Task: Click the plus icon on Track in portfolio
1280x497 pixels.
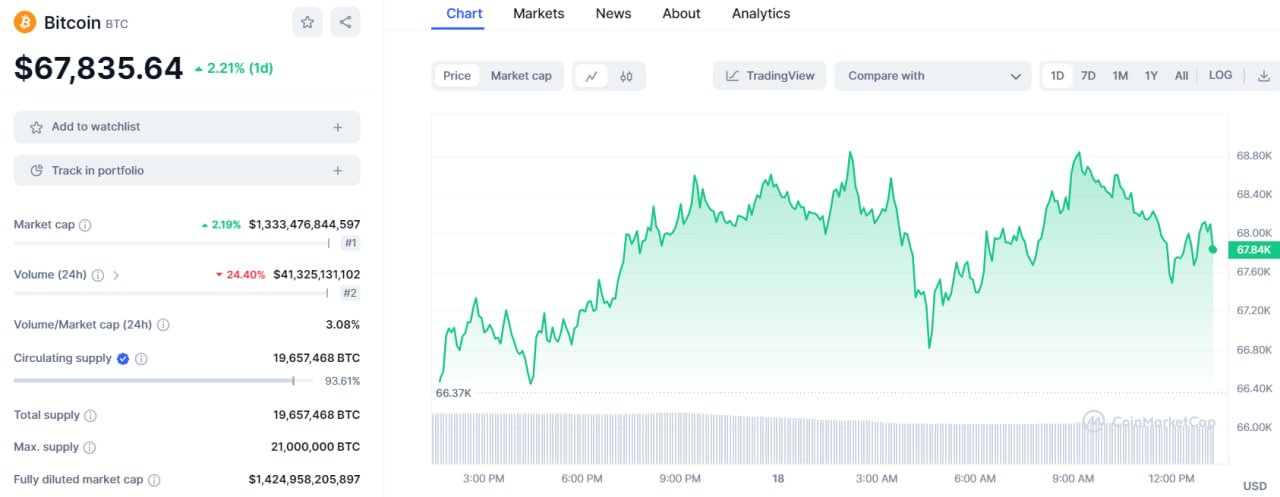Action: click(x=338, y=171)
